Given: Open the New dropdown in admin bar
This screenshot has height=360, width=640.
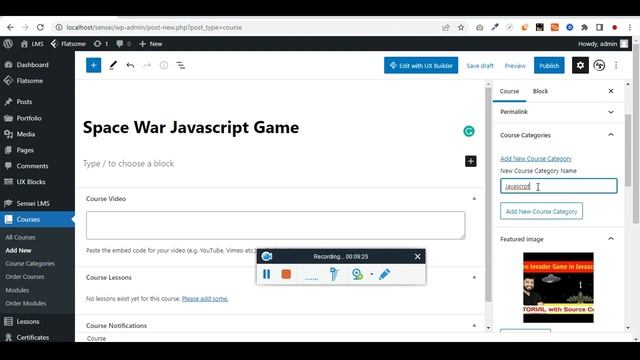Looking at the screenshot, I should click(151, 44).
